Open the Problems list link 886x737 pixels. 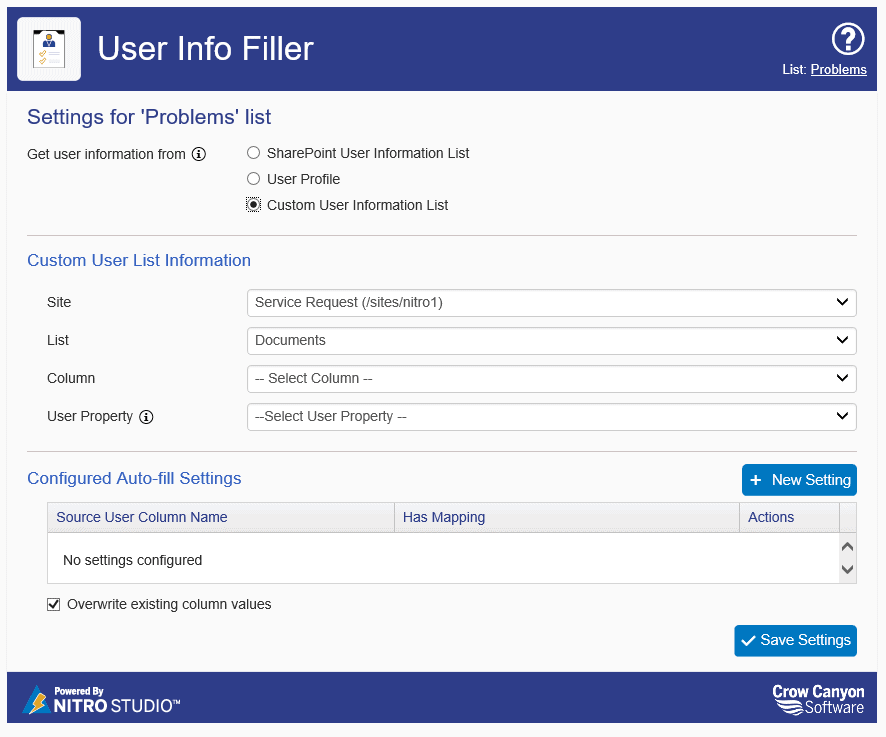tap(839, 70)
